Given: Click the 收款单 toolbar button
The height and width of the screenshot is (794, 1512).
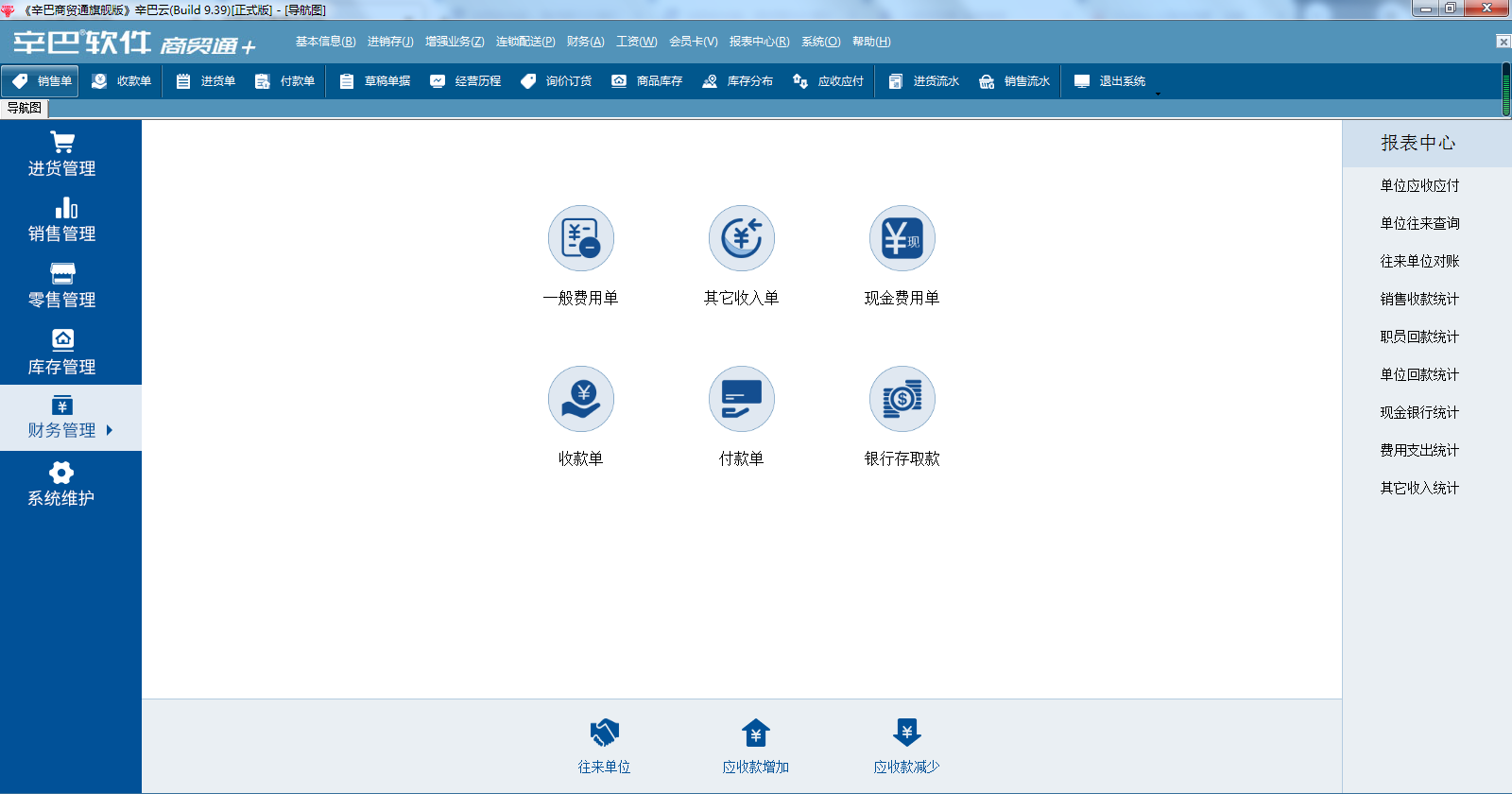Looking at the screenshot, I should click(121, 81).
